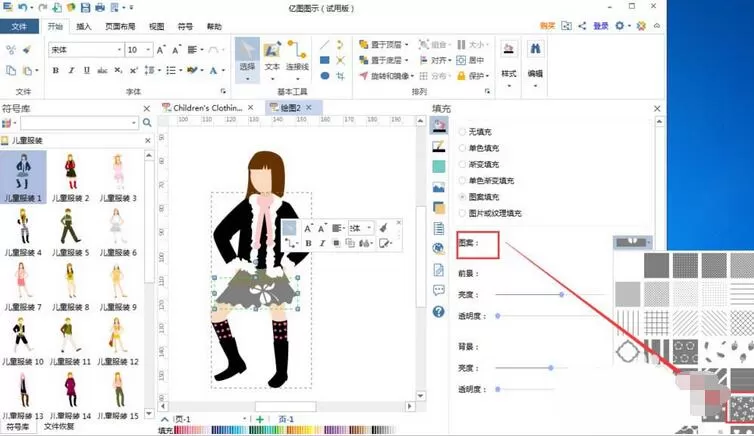
Task: Open the font size 10 dropdown
Action: point(148,50)
